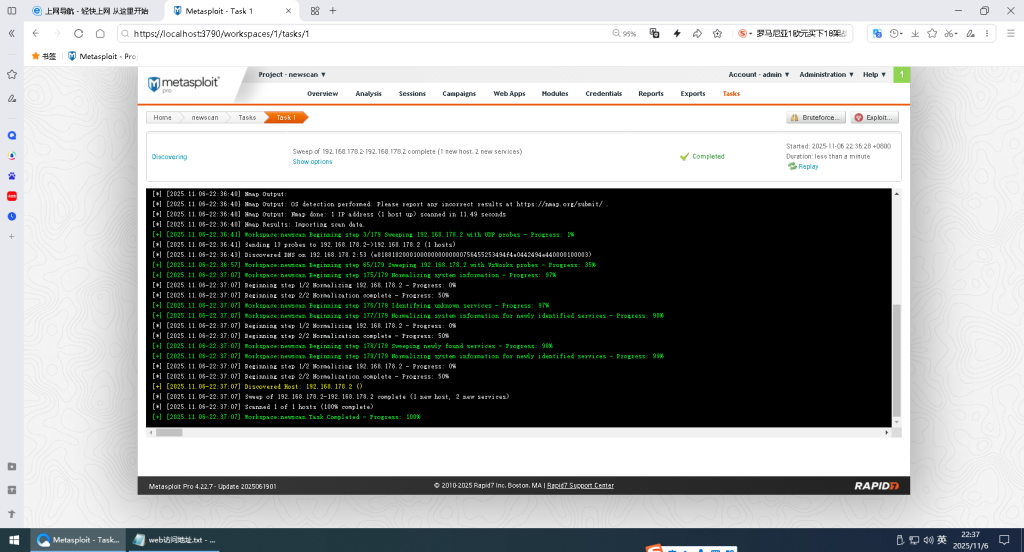This screenshot has width=1024, height=552.
Task: Expand the Project - newscan dropdown
Action: [x=287, y=75]
